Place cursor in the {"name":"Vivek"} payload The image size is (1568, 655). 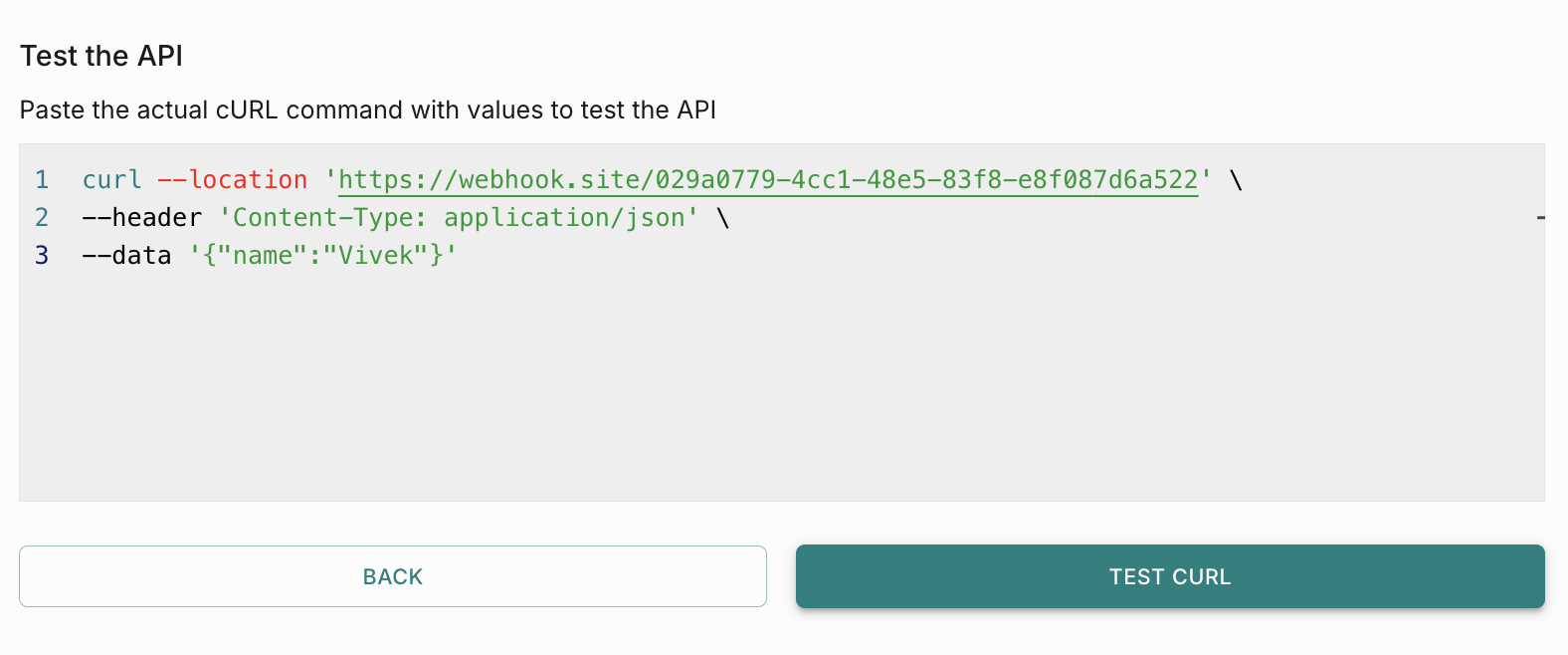click(323, 256)
